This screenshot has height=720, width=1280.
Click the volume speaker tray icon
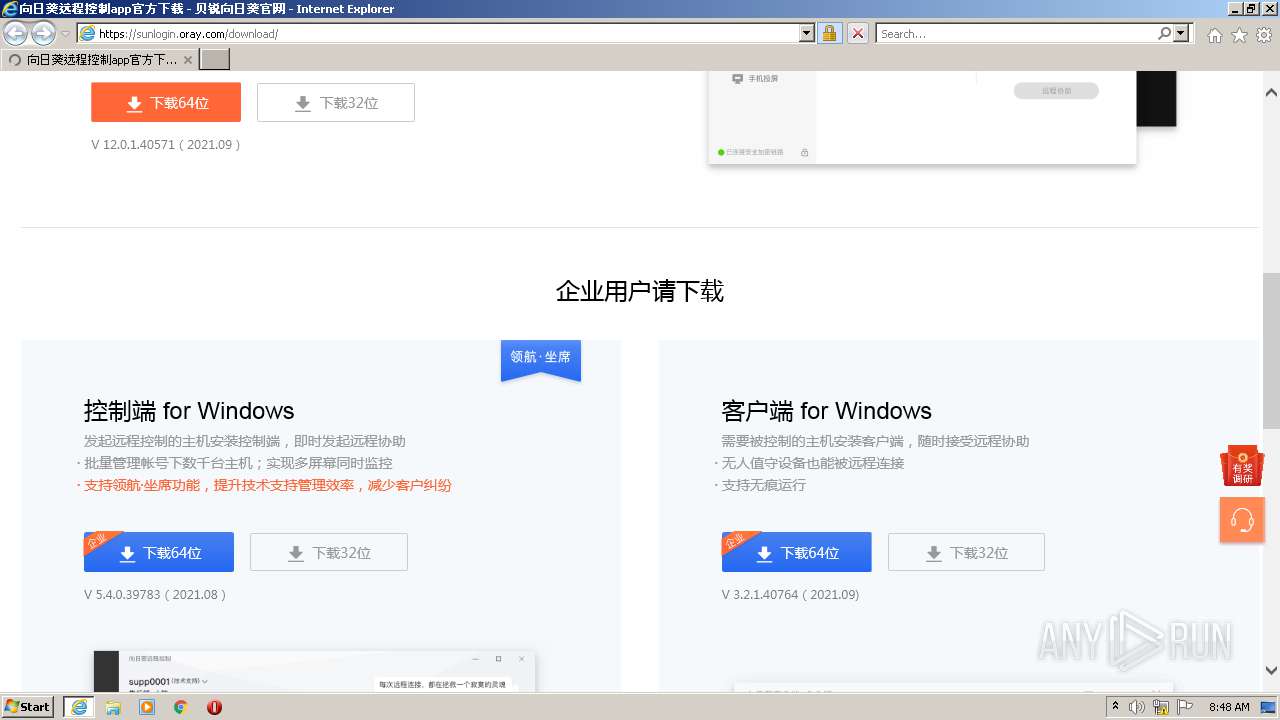1137,707
